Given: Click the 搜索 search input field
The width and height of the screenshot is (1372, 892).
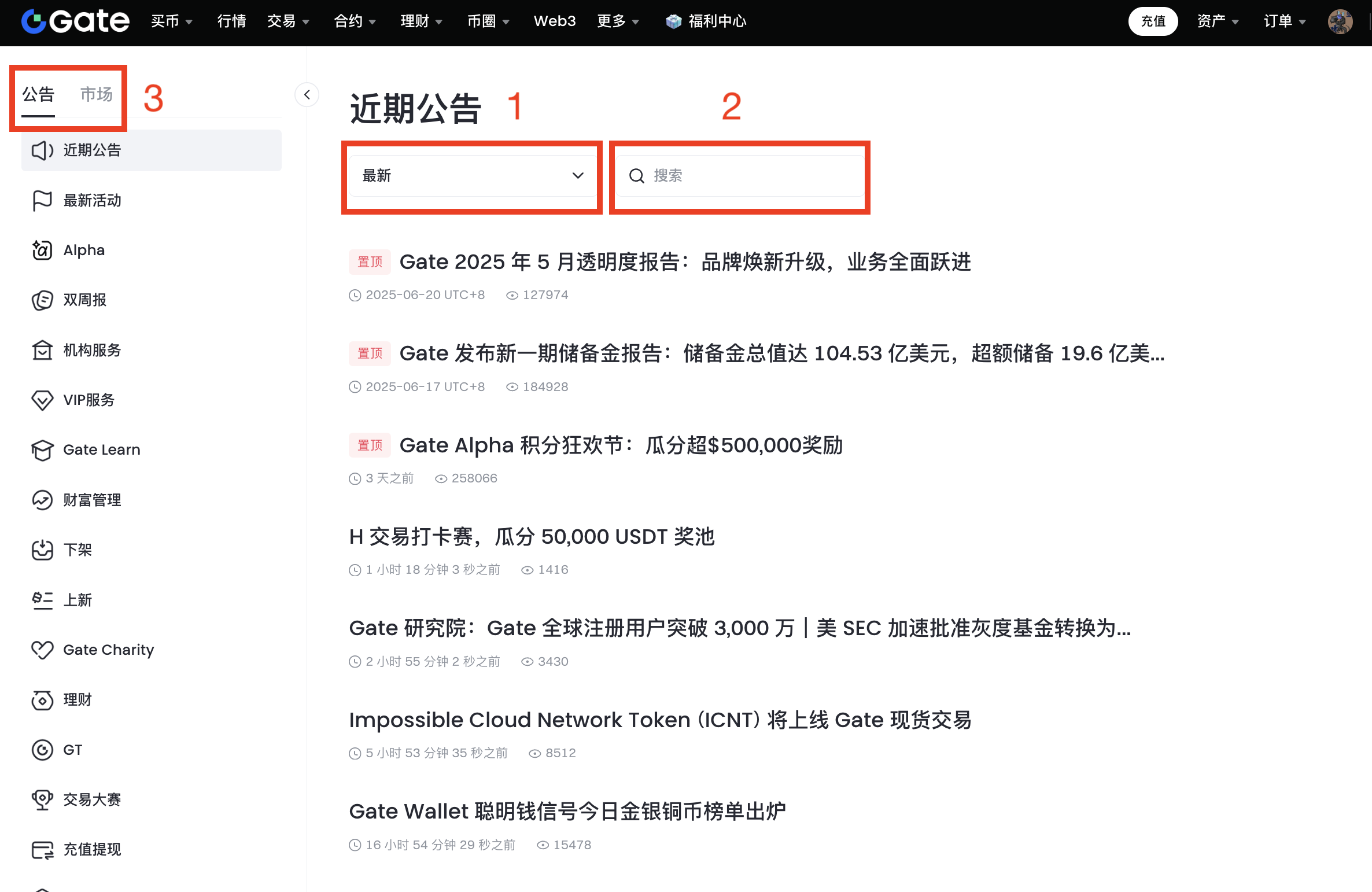Looking at the screenshot, I should (x=752, y=176).
